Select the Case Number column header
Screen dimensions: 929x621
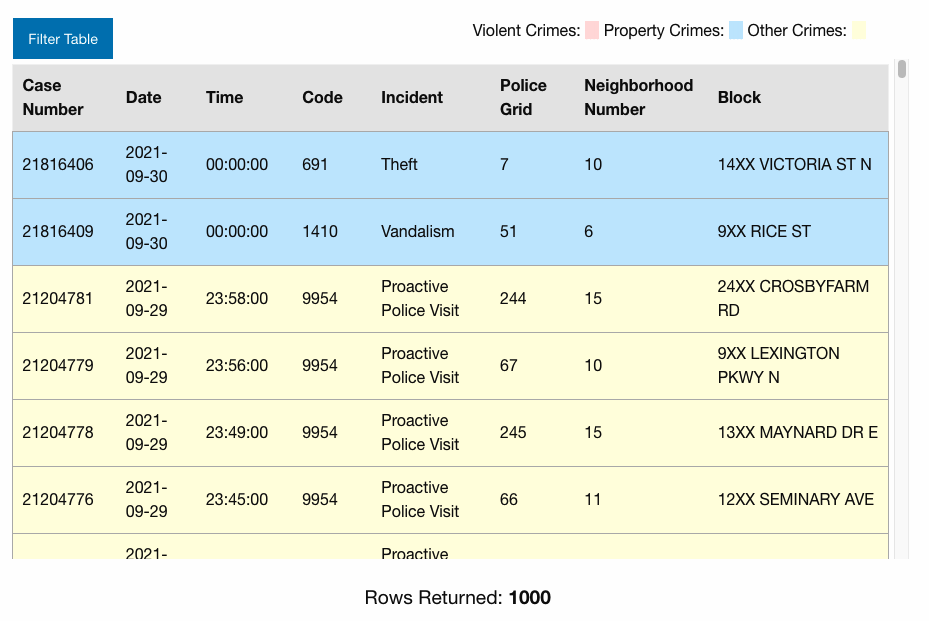click(54, 98)
